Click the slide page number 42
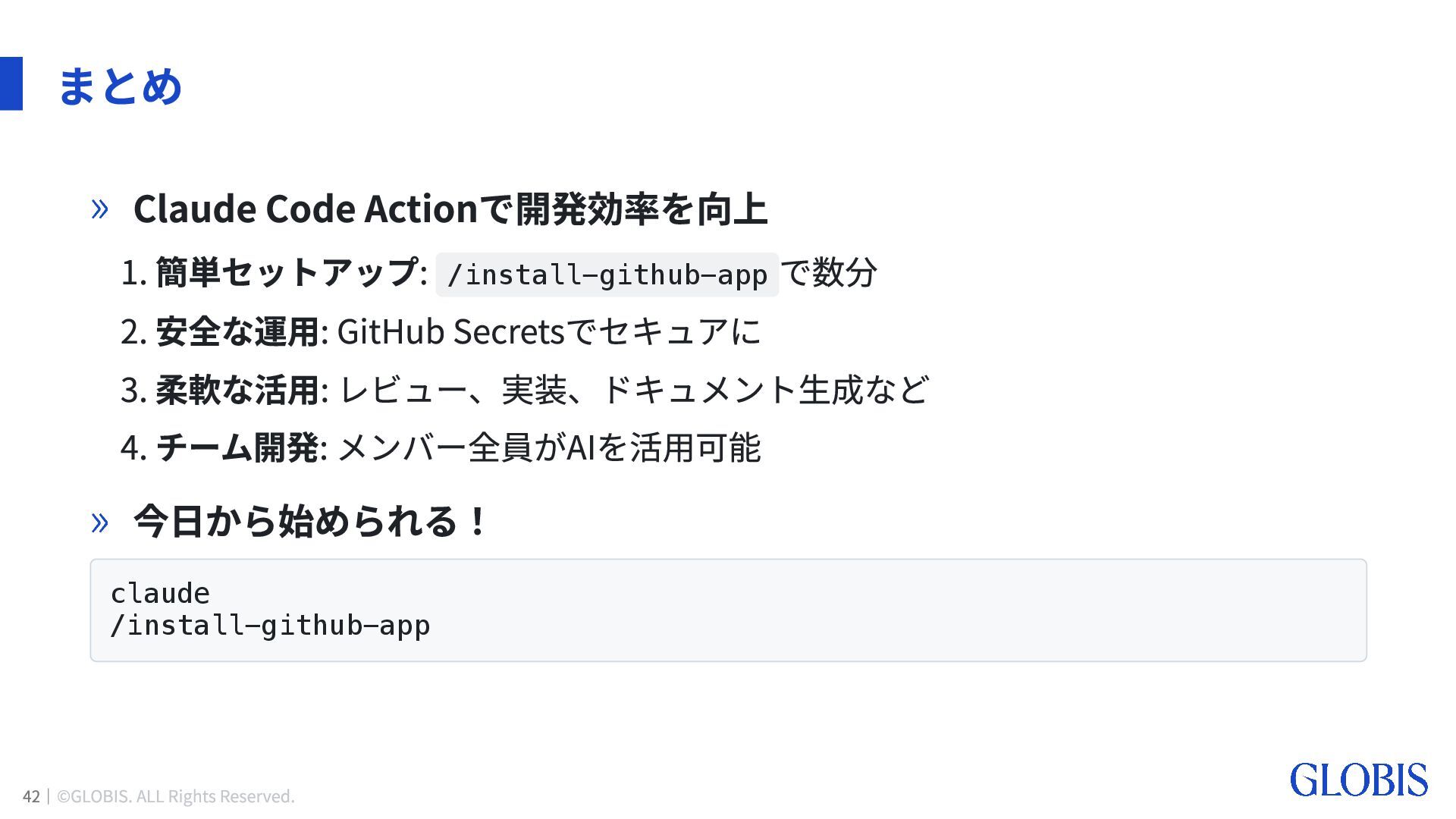The image size is (1456, 819). click(x=31, y=796)
